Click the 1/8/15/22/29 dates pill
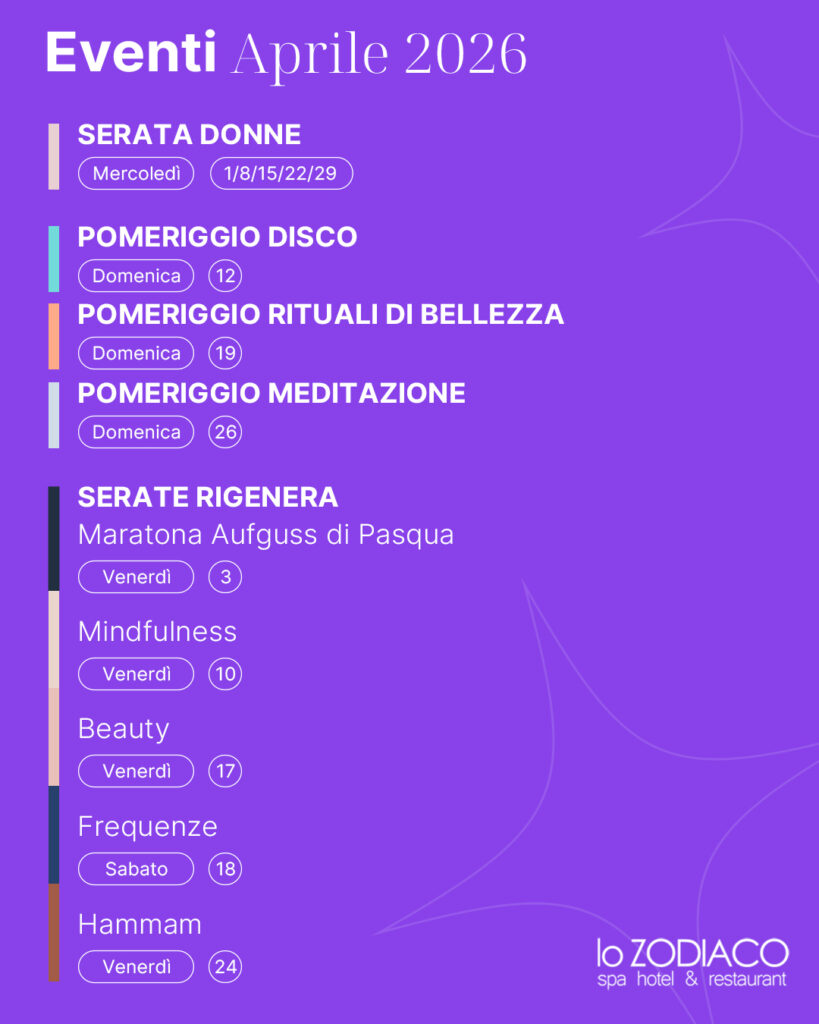The image size is (819, 1024). tap(281, 174)
